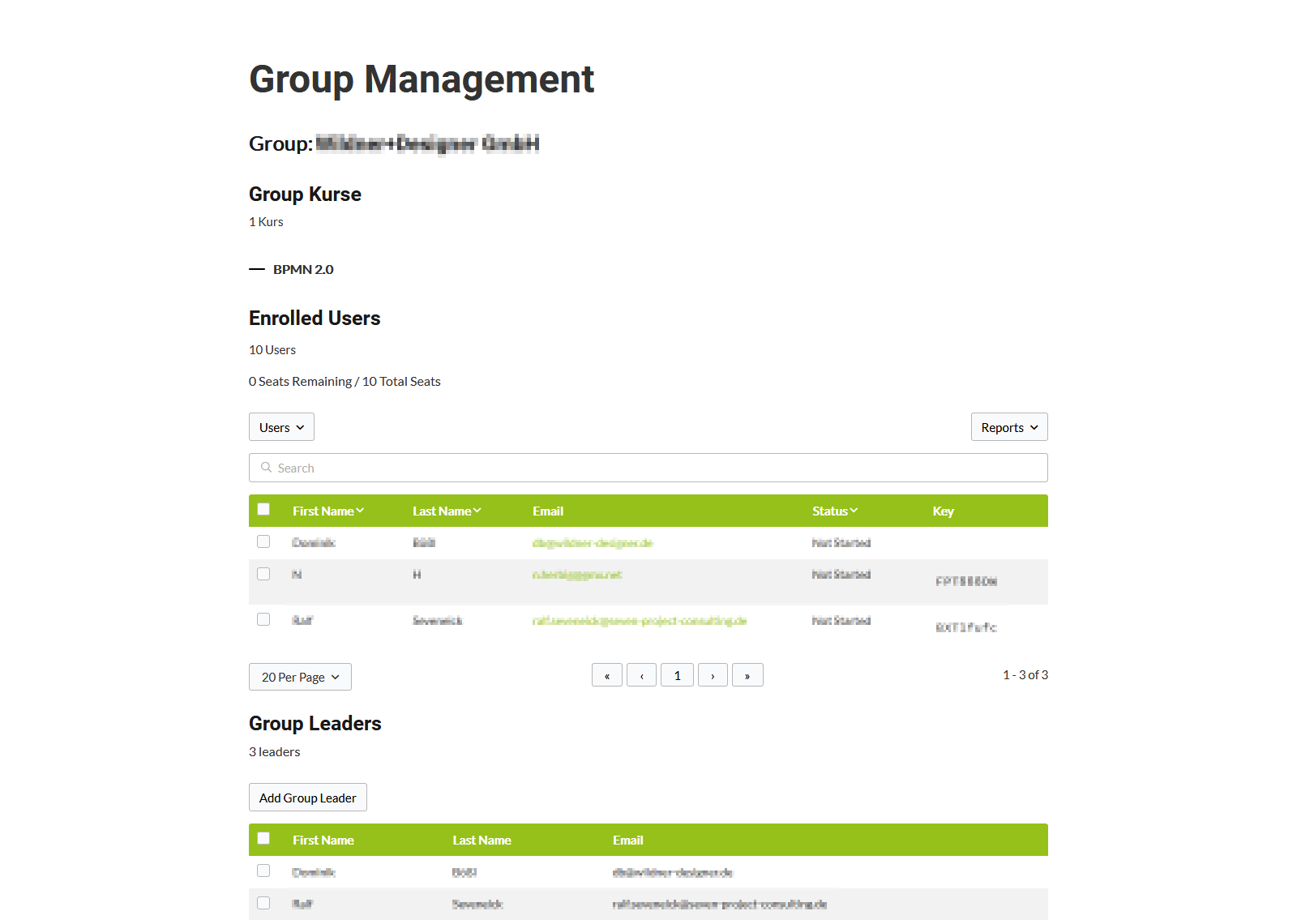Jump to the first page using double-left arrow

(x=606, y=674)
